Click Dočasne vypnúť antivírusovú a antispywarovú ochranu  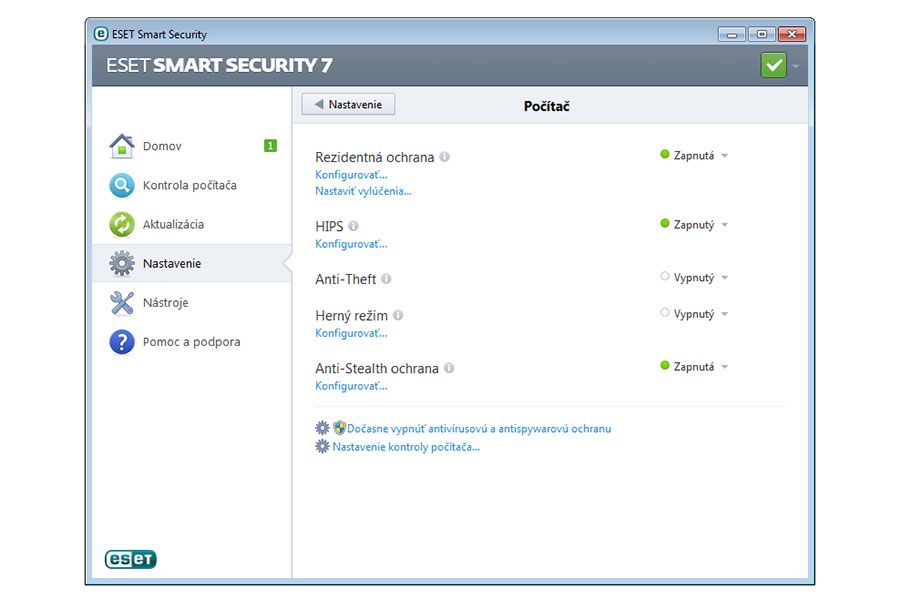pyautogui.click(x=479, y=429)
